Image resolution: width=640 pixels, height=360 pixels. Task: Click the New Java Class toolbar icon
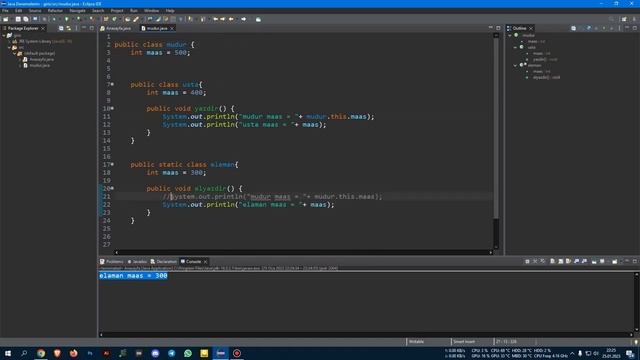click(115, 19)
